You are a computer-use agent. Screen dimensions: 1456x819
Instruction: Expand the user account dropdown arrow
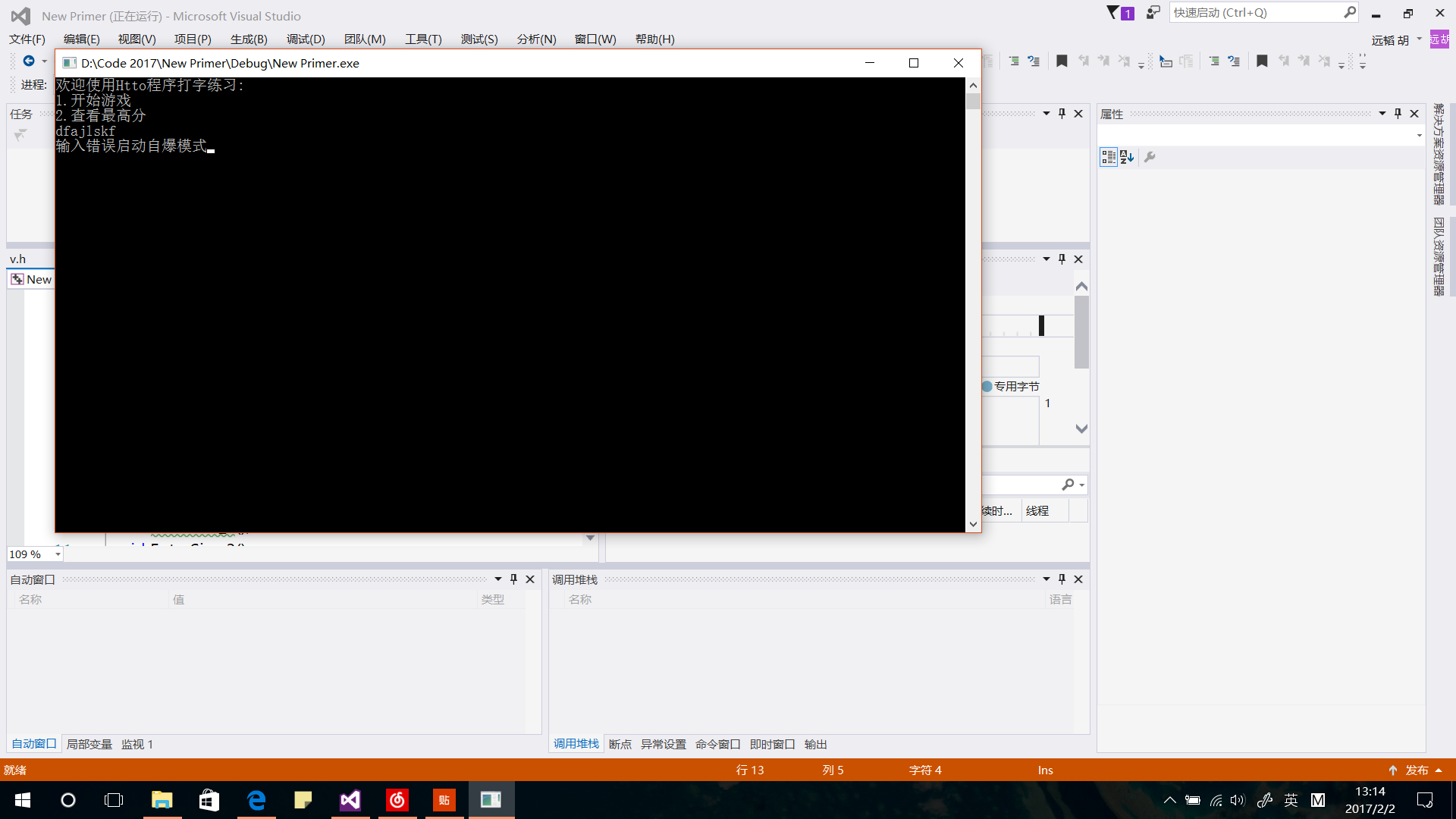point(1420,39)
